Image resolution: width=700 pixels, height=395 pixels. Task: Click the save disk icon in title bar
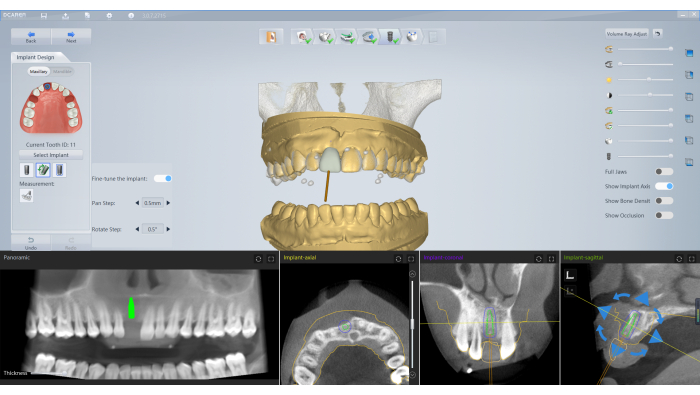pos(44,16)
